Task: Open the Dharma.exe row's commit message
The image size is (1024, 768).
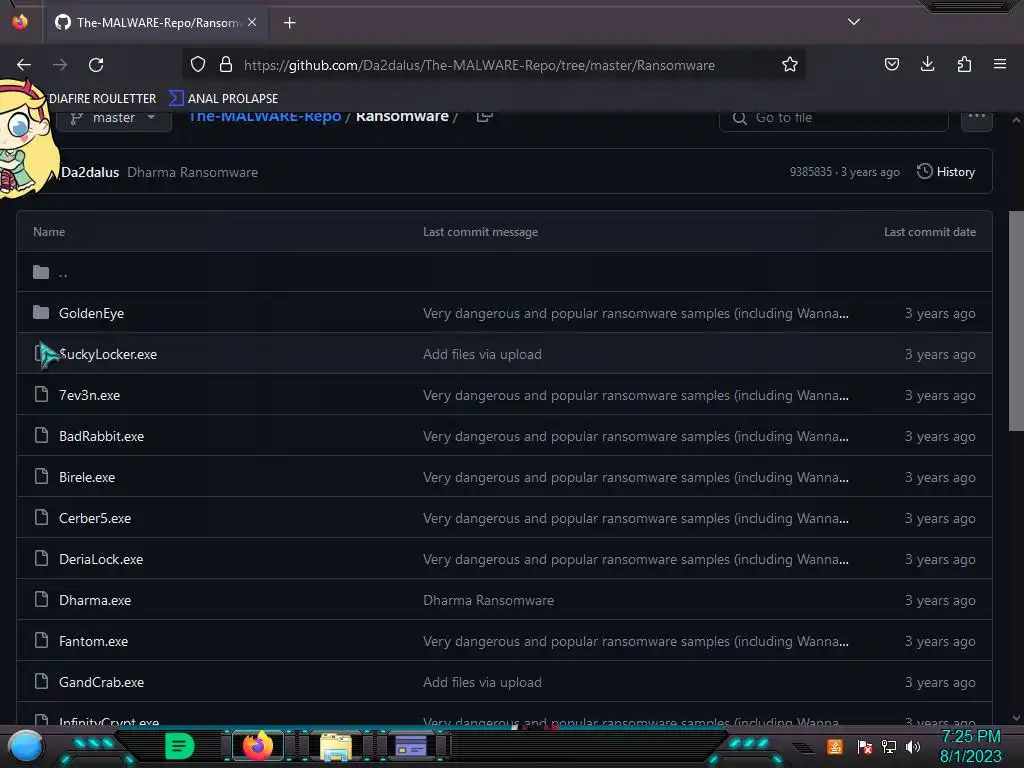Action: [488, 601]
